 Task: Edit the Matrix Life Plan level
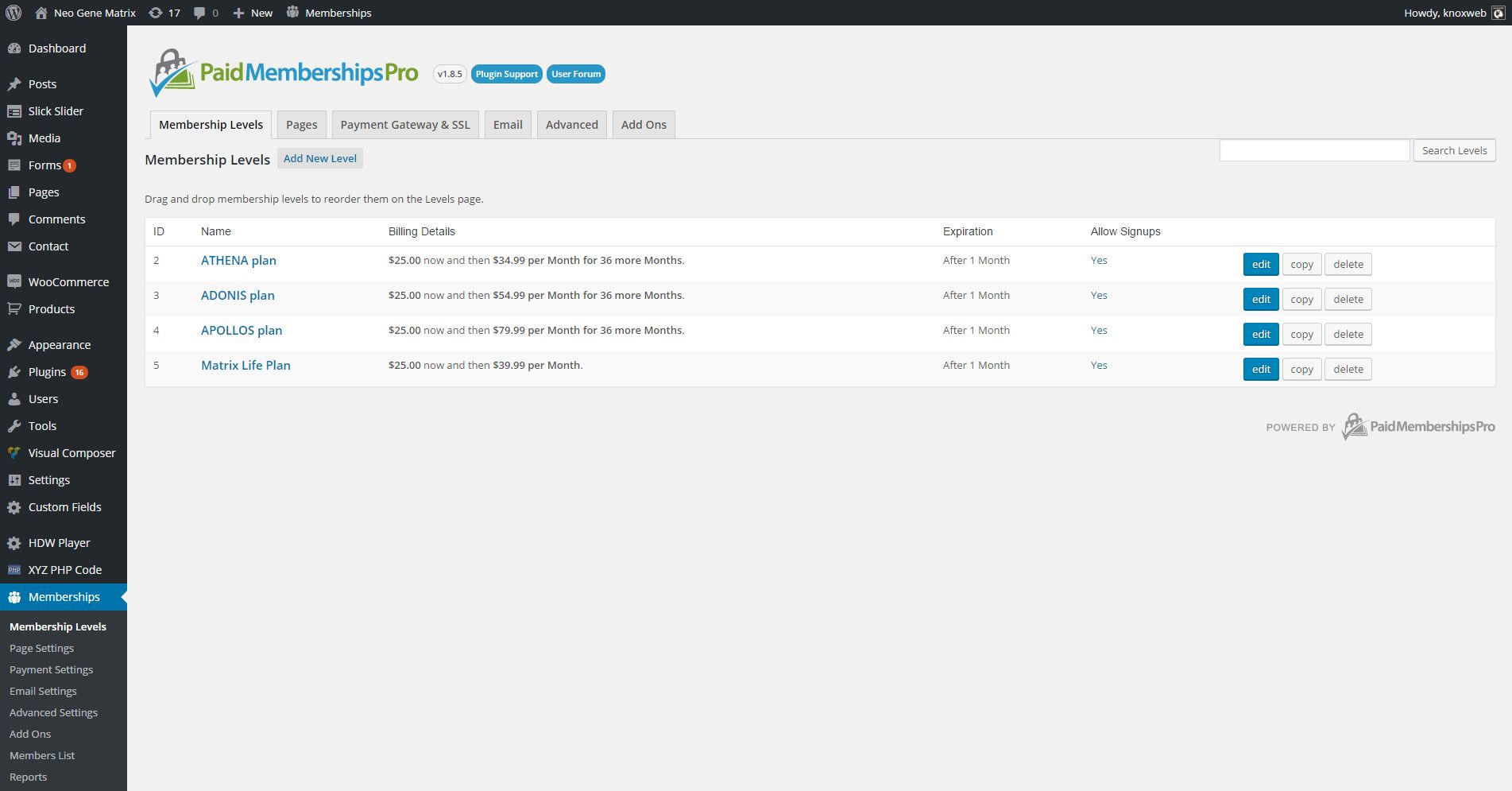point(1261,369)
